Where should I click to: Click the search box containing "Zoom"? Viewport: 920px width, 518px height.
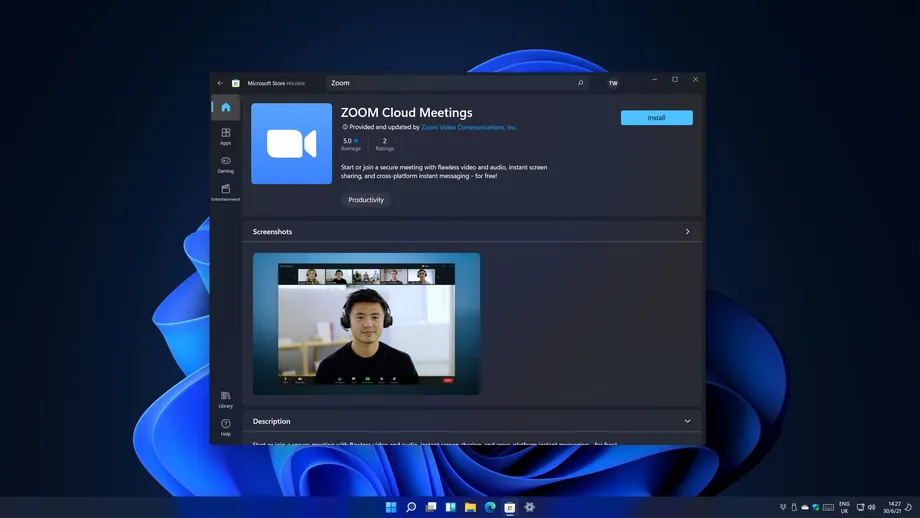click(x=450, y=83)
